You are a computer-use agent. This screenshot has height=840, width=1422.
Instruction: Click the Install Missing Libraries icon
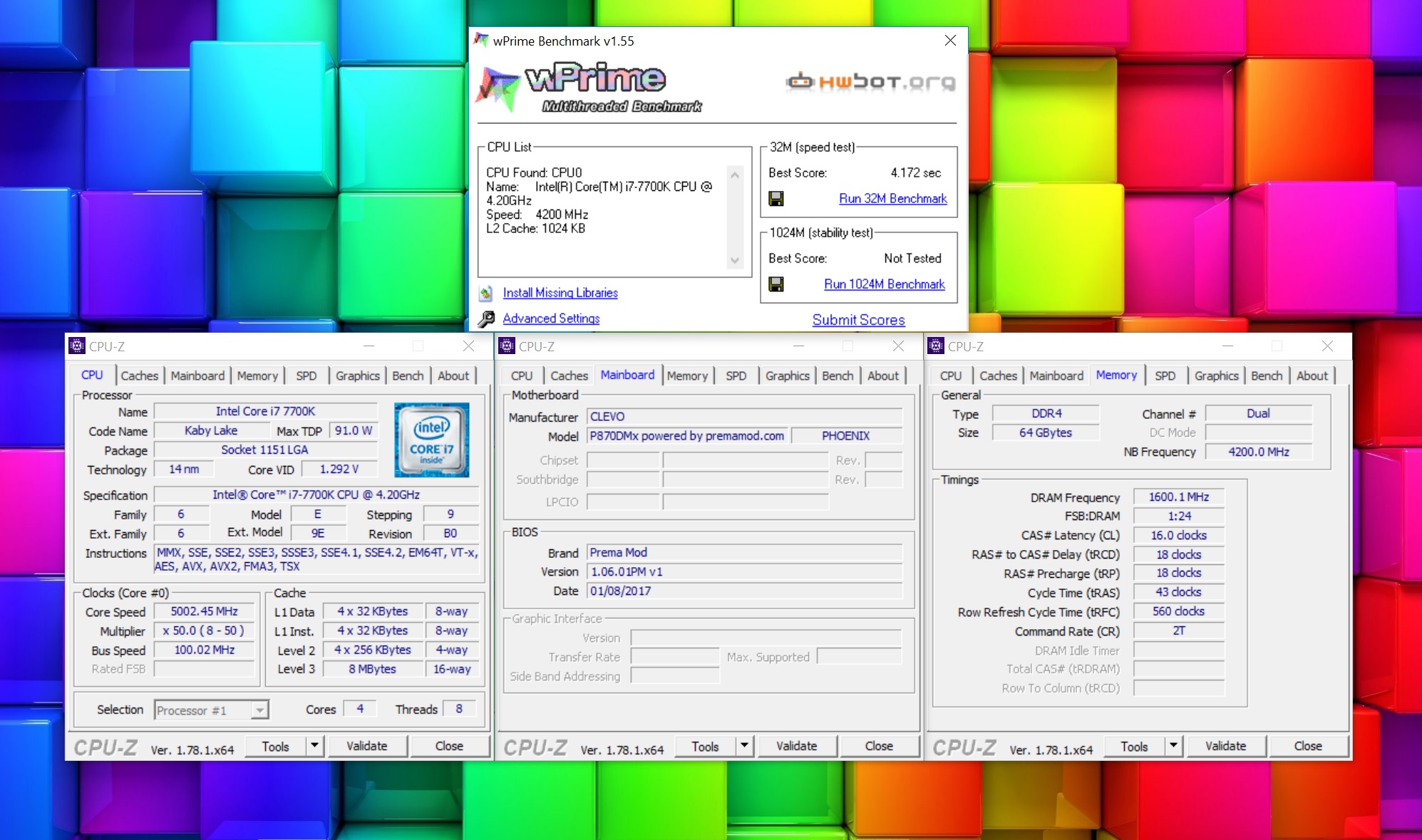click(x=486, y=293)
